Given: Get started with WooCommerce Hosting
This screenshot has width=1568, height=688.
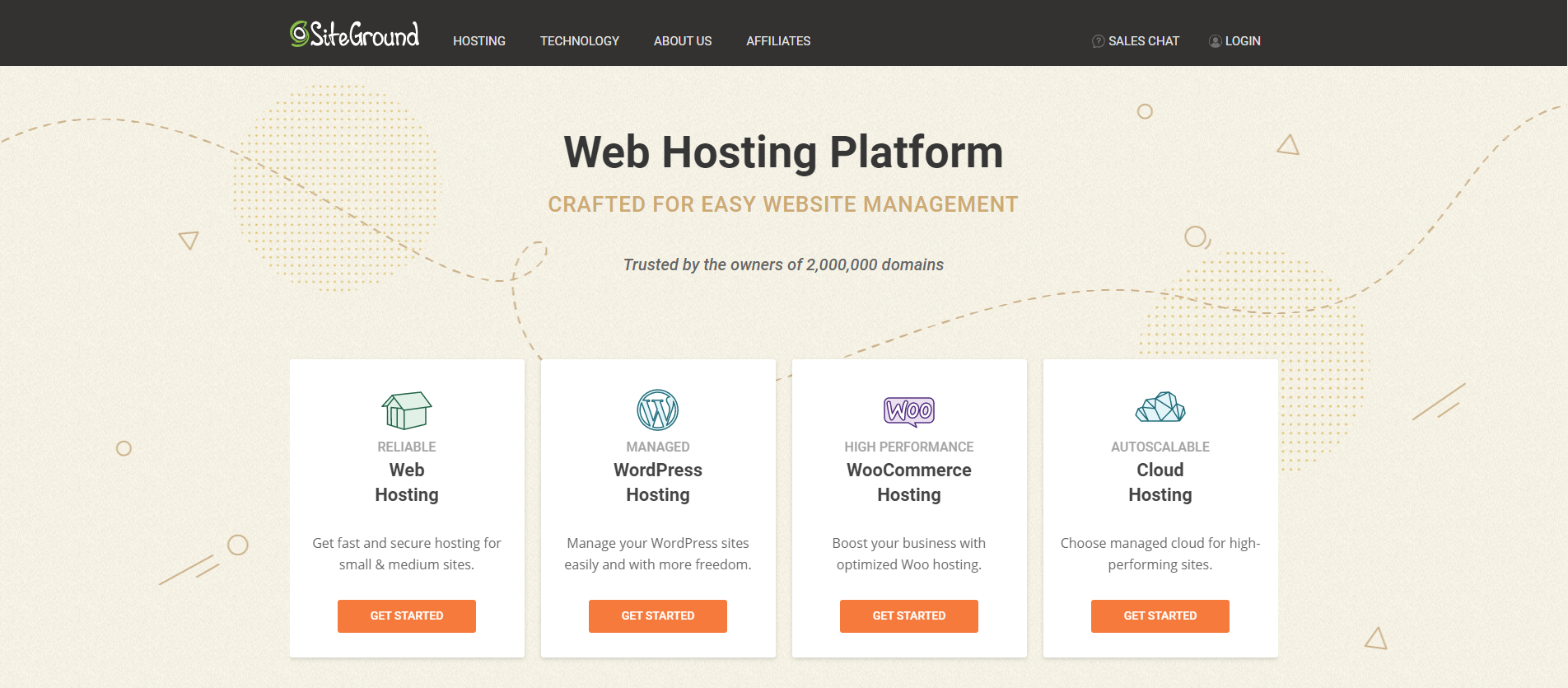Looking at the screenshot, I should click(909, 616).
